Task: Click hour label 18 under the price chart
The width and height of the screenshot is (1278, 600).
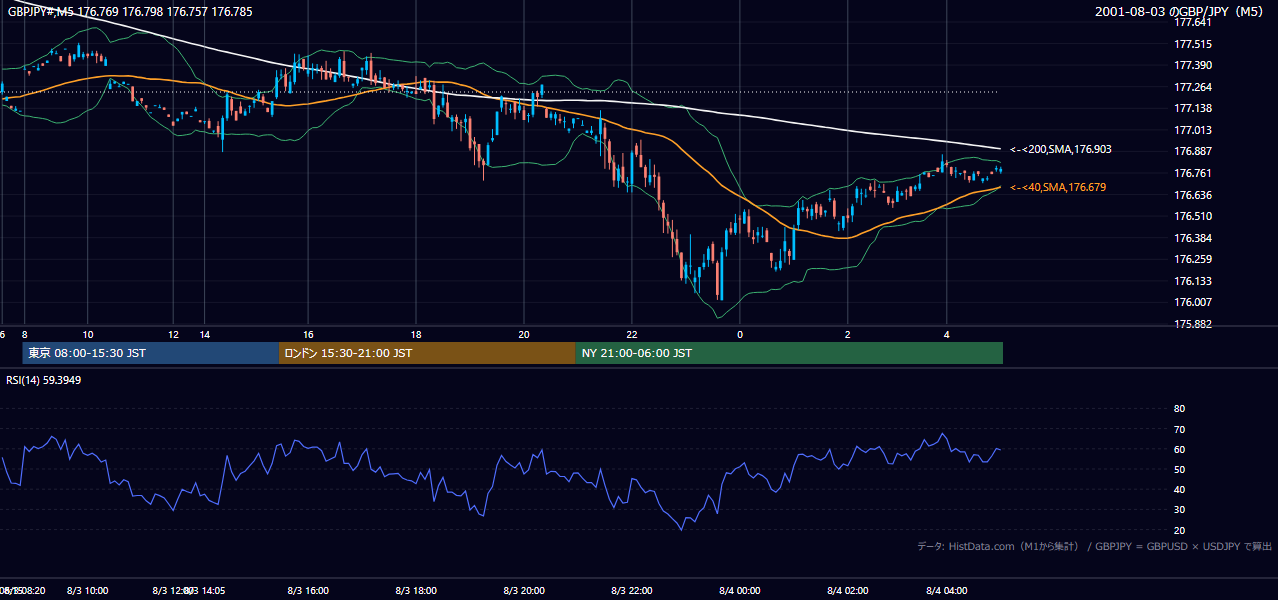Action: click(416, 334)
